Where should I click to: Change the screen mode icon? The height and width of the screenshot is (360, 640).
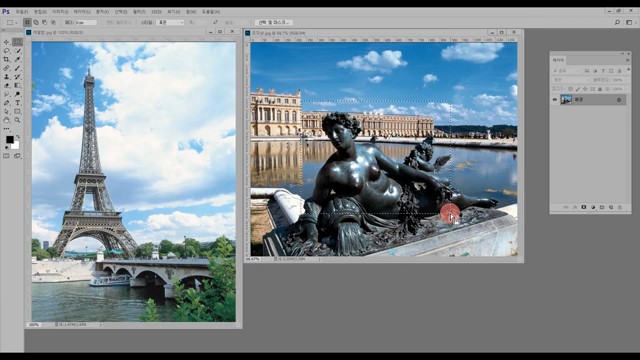(17, 156)
